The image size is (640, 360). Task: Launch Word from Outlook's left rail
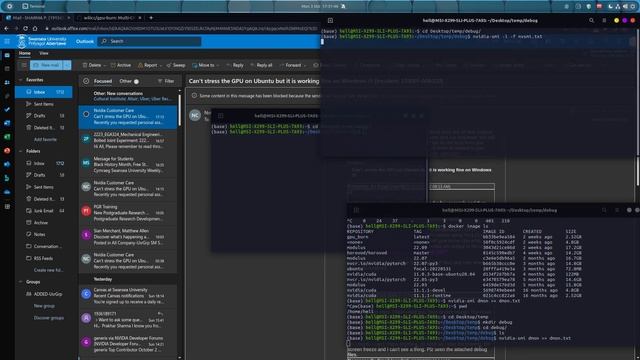click(x=7, y=123)
